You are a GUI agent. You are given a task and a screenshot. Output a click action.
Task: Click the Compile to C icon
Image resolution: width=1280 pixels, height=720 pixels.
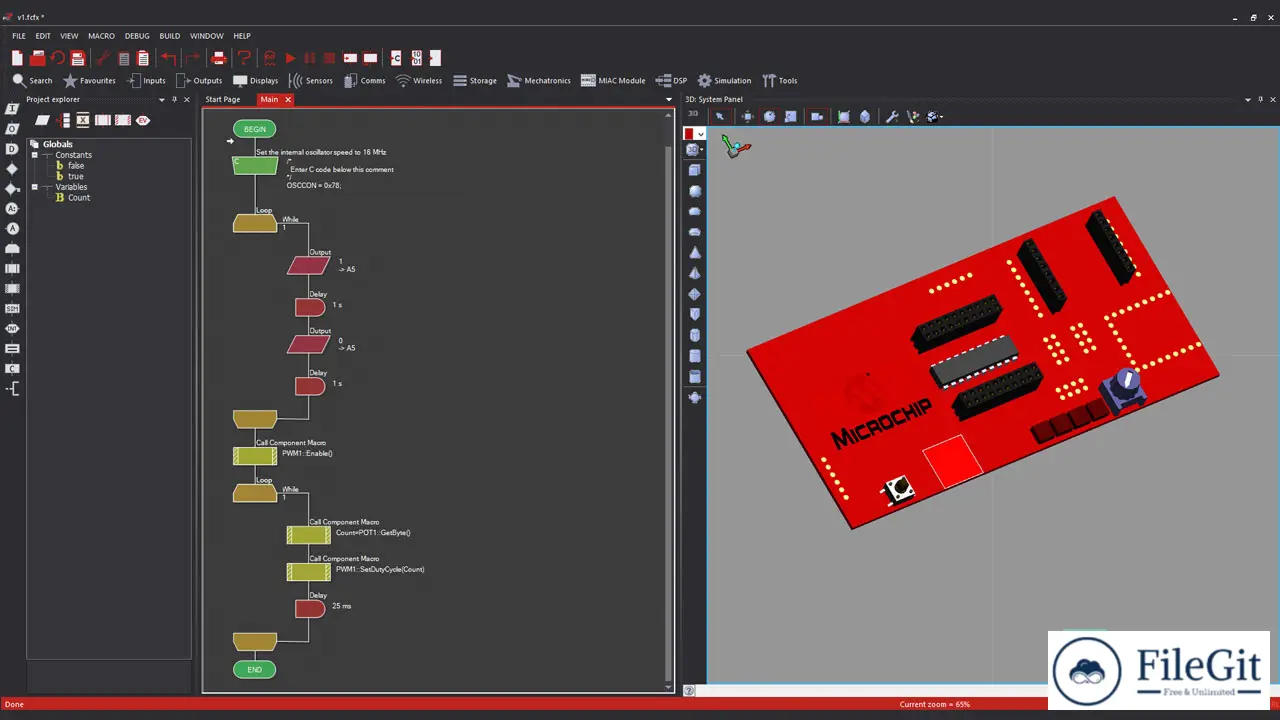(396, 58)
